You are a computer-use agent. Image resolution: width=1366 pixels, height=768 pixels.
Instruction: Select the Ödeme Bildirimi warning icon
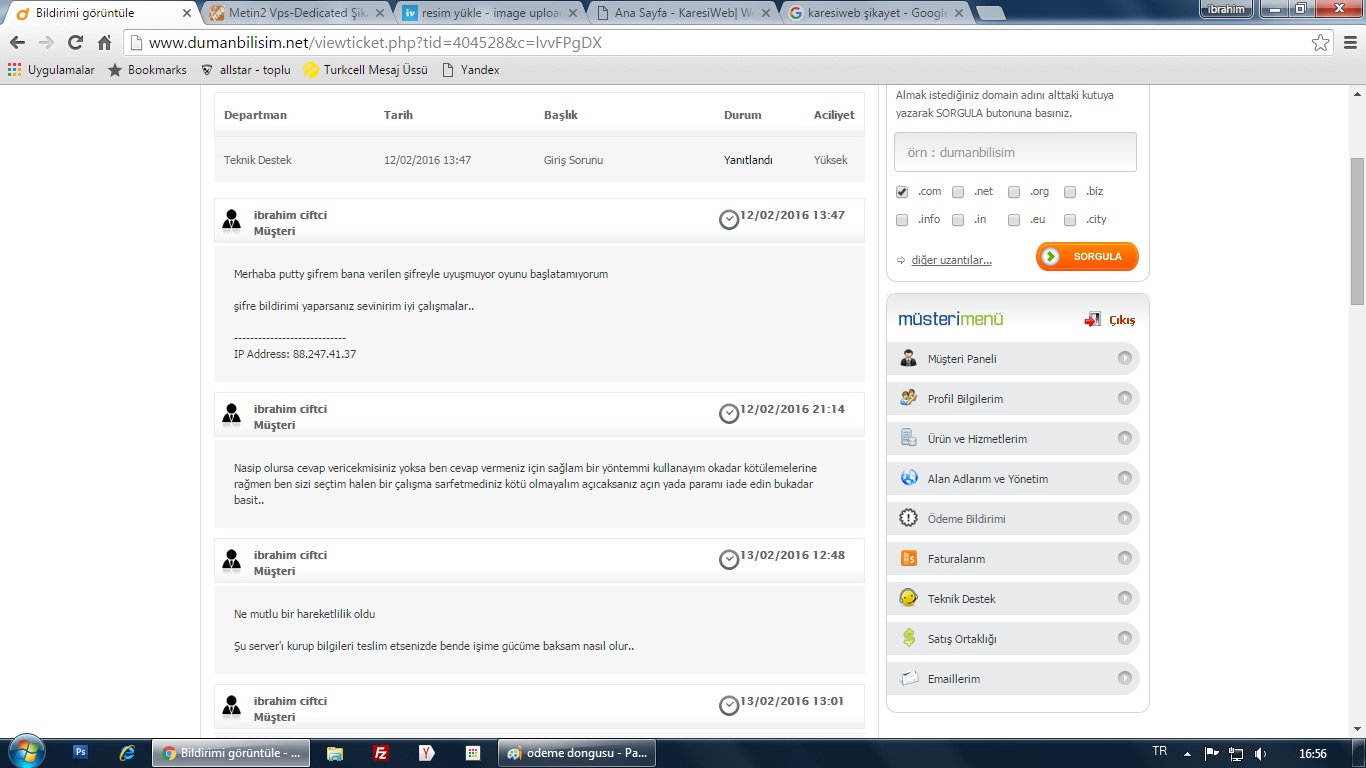point(908,518)
